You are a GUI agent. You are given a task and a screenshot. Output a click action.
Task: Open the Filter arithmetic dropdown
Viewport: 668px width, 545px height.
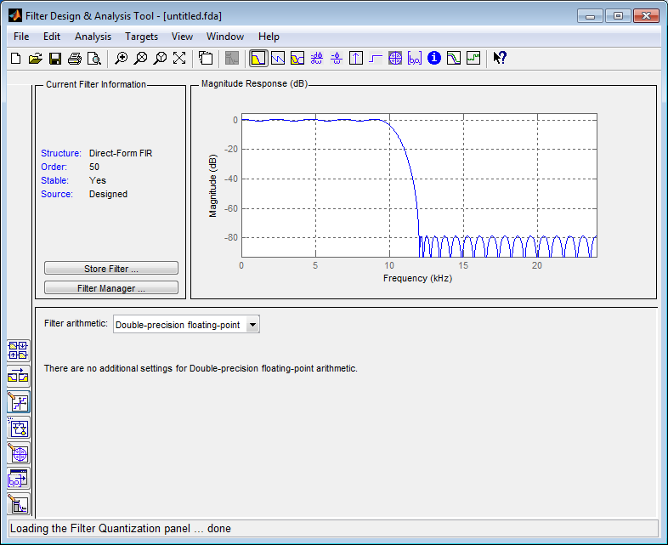point(186,325)
